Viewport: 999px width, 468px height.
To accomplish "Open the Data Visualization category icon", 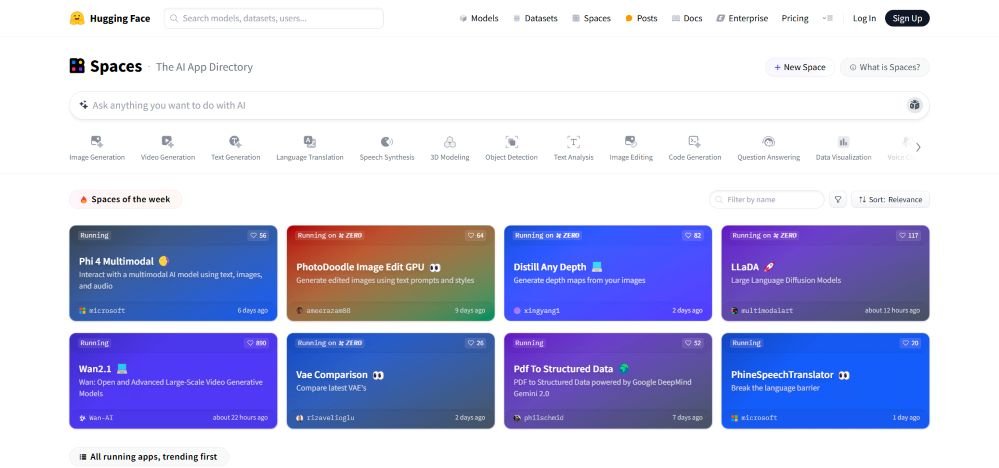I will pyautogui.click(x=844, y=141).
